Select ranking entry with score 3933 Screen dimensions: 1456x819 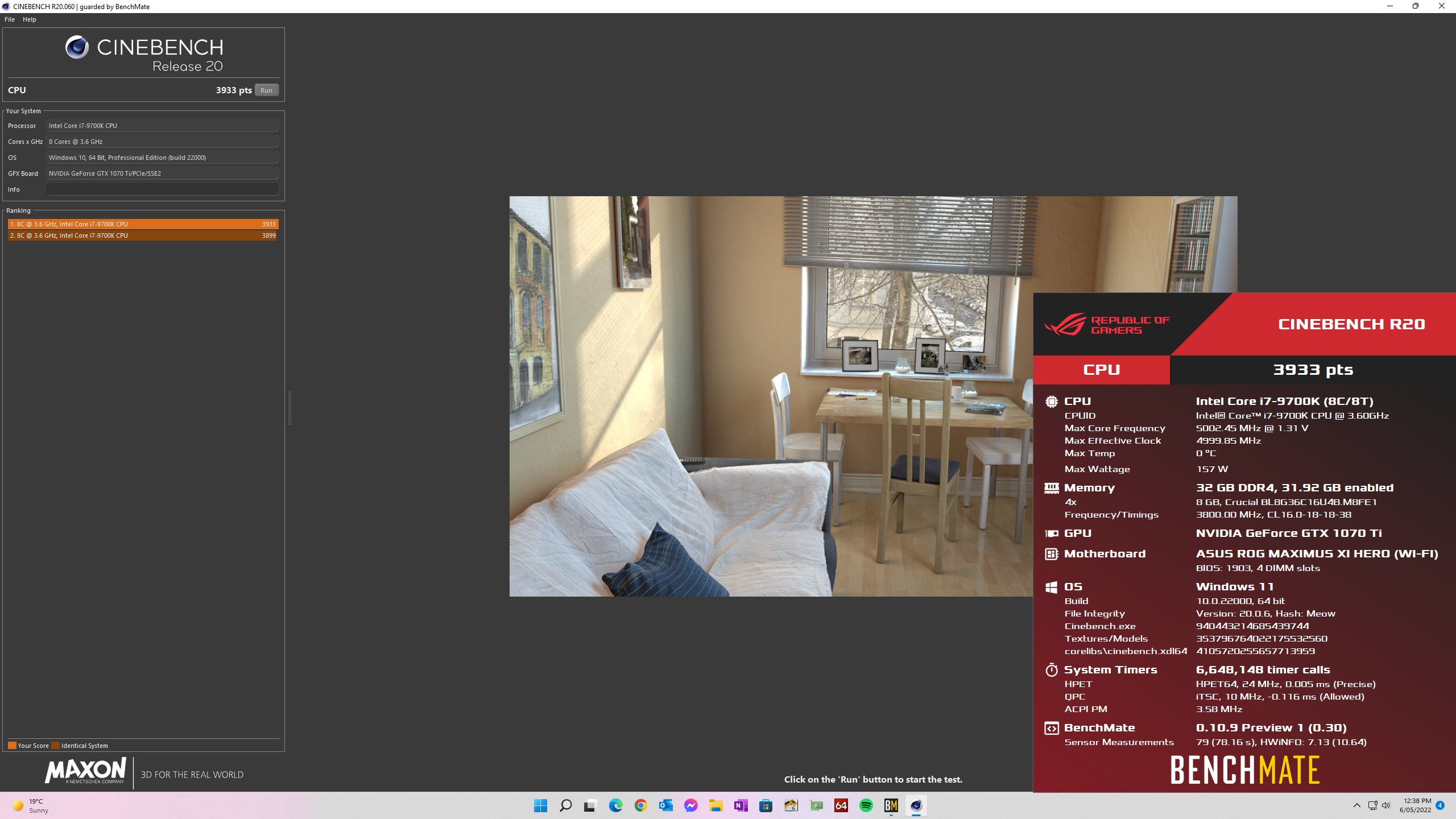(143, 224)
